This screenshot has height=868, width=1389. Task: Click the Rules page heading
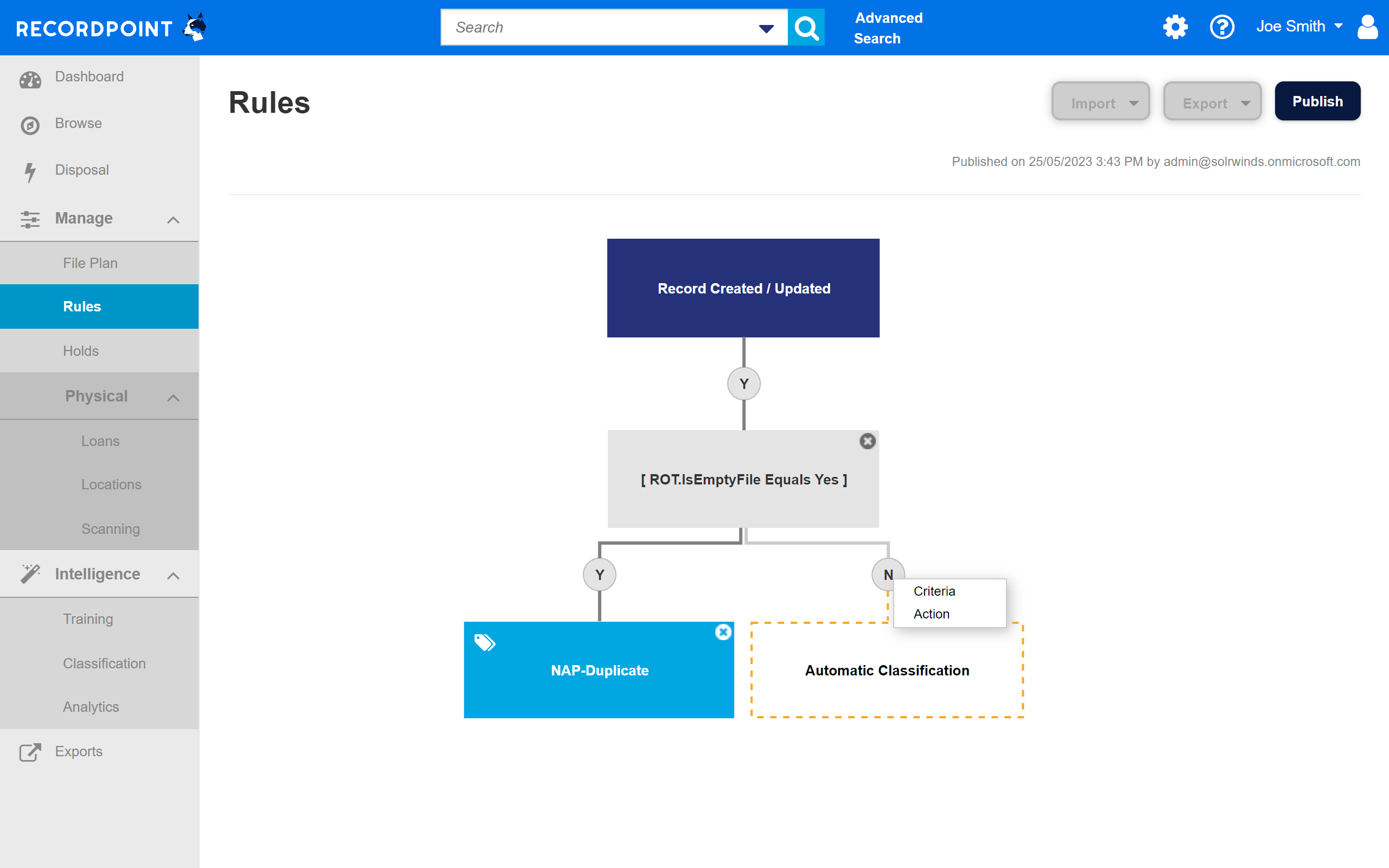[x=269, y=103]
